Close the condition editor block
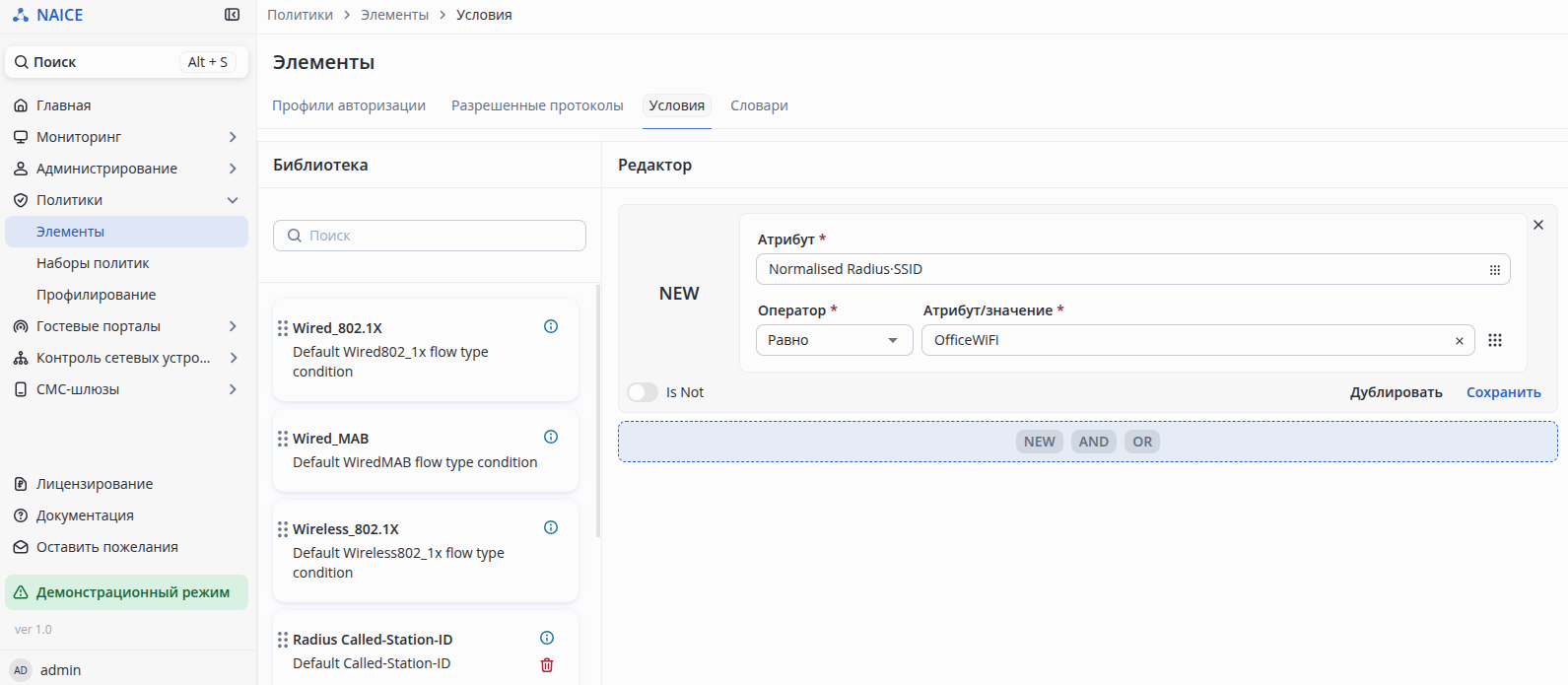Screen dimensions: 1568x685 pyautogui.click(x=1537, y=225)
